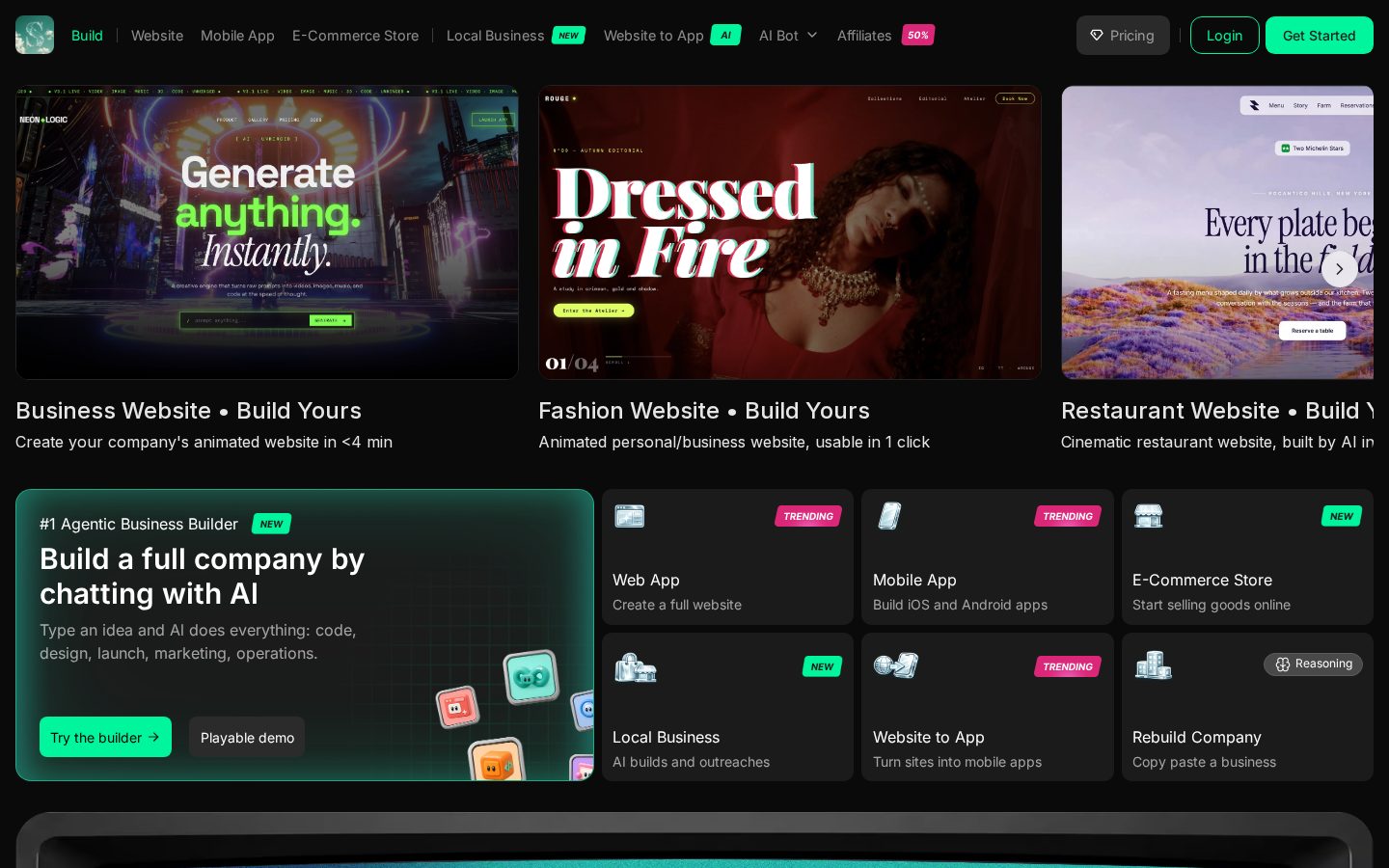The height and width of the screenshot is (868, 1389).
Task: Click Try the builder button
Action: pyautogui.click(x=105, y=737)
